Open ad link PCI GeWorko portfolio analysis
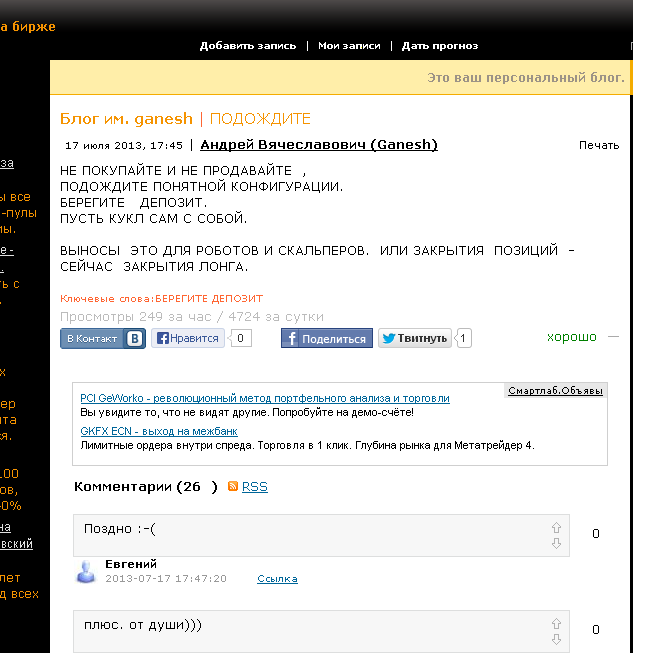645x653 pixels. [265, 398]
